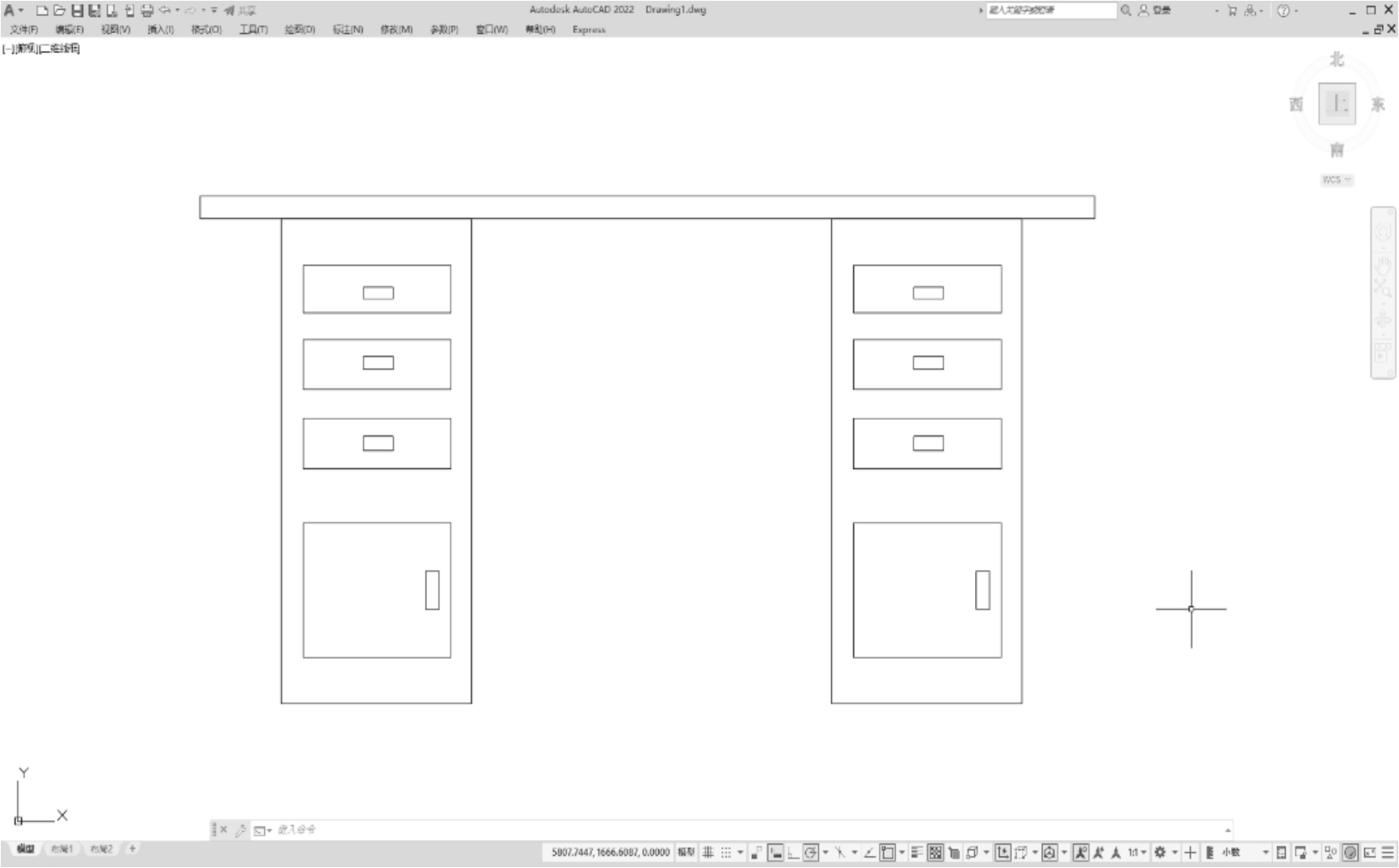Click the model space button in status bar

(x=686, y=852)
